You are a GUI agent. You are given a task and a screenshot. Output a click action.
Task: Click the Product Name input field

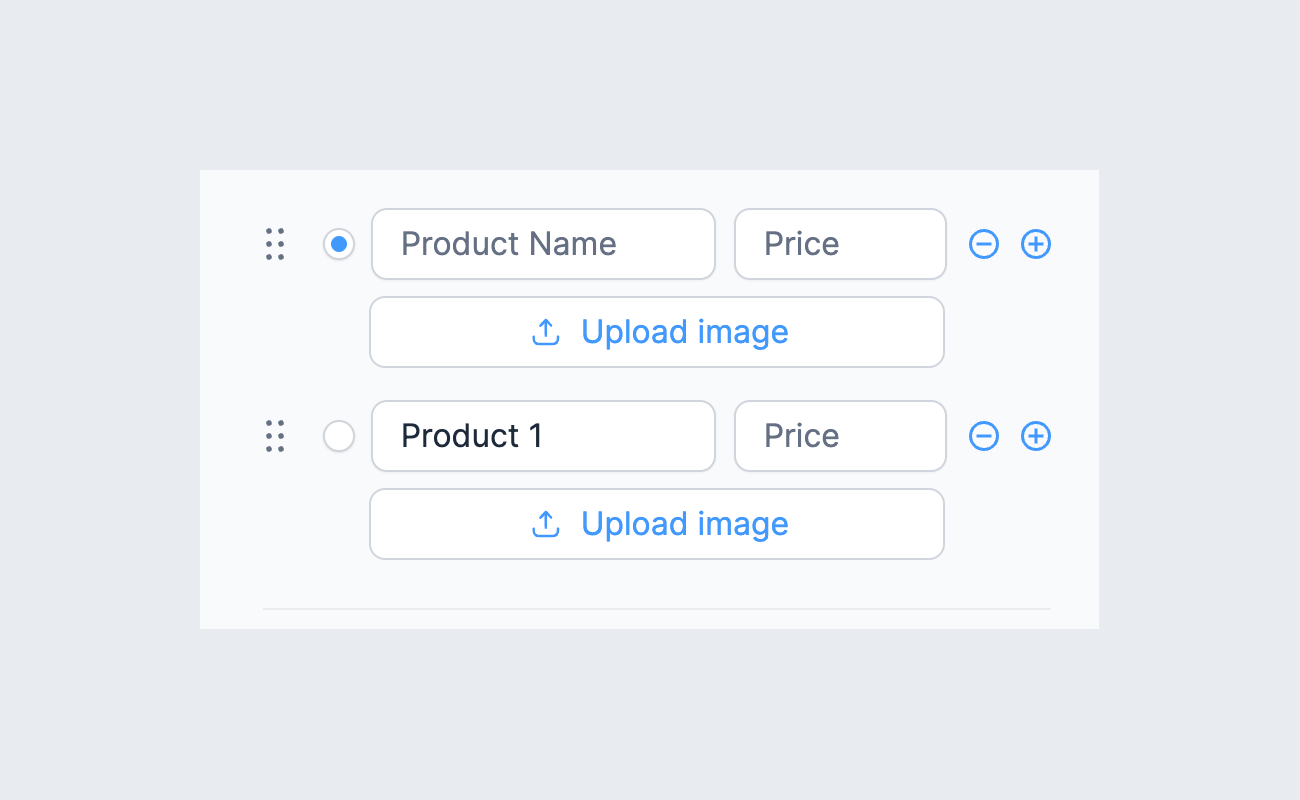(543, 244)
